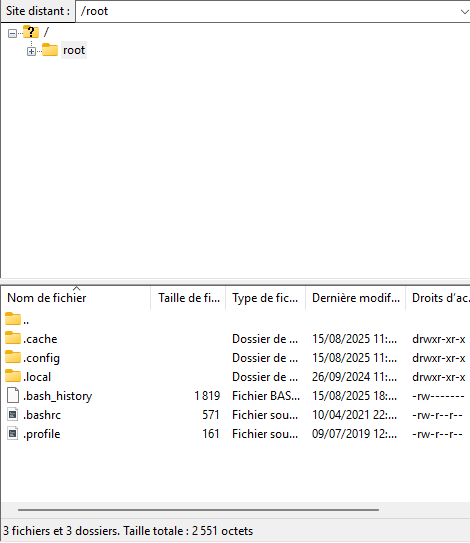This screenshot has width=470, height=543.
Task: Select the .cache folder icon
Action: pos(13,338)
